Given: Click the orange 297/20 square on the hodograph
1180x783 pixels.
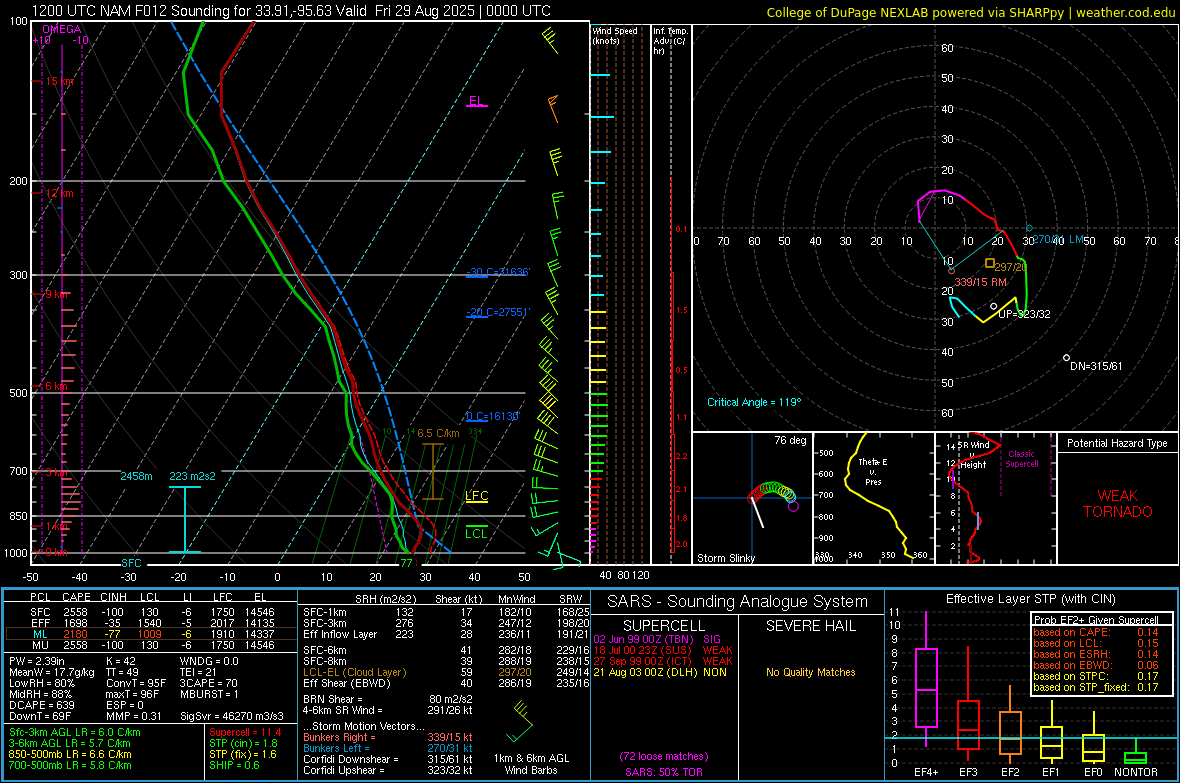Looking at the screenshot, I should click(x=990, y=263).
